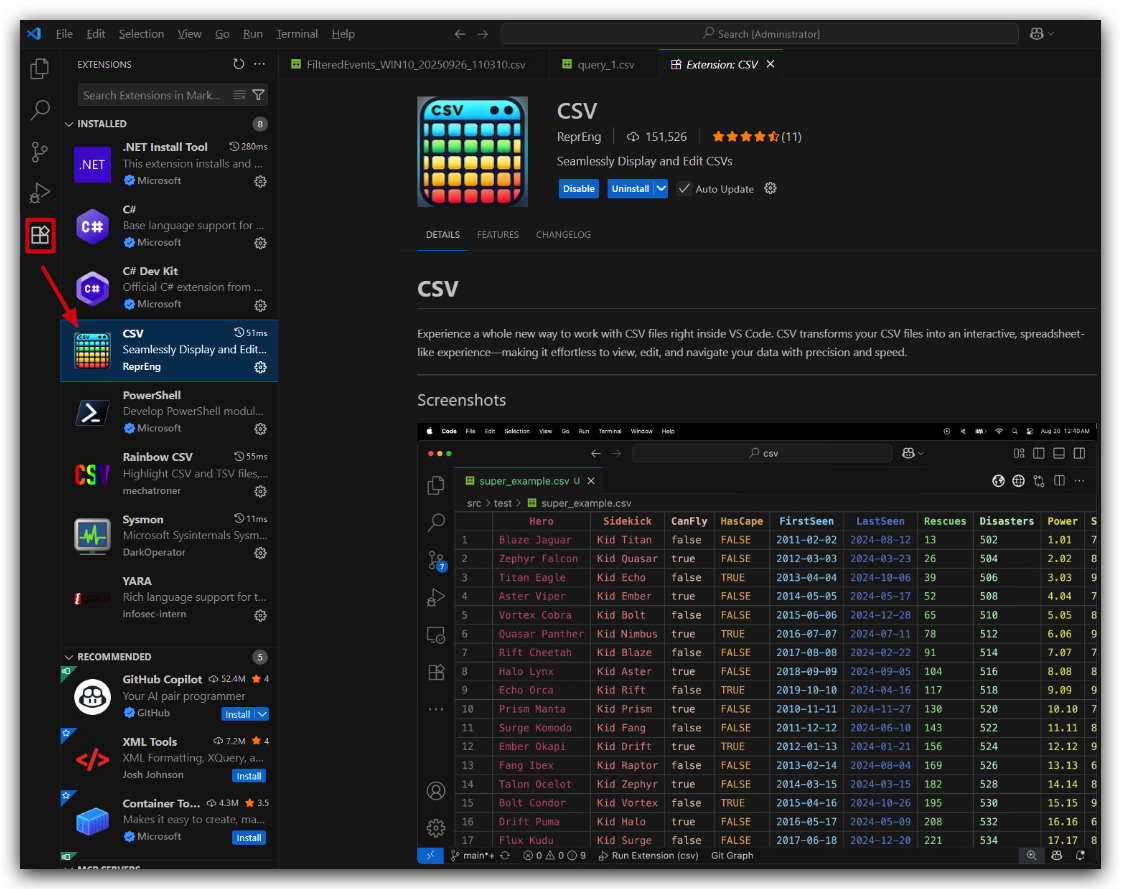Collapse the INSTALLED extensions section
Viewport: 1121px width, 889px height.
69,124
